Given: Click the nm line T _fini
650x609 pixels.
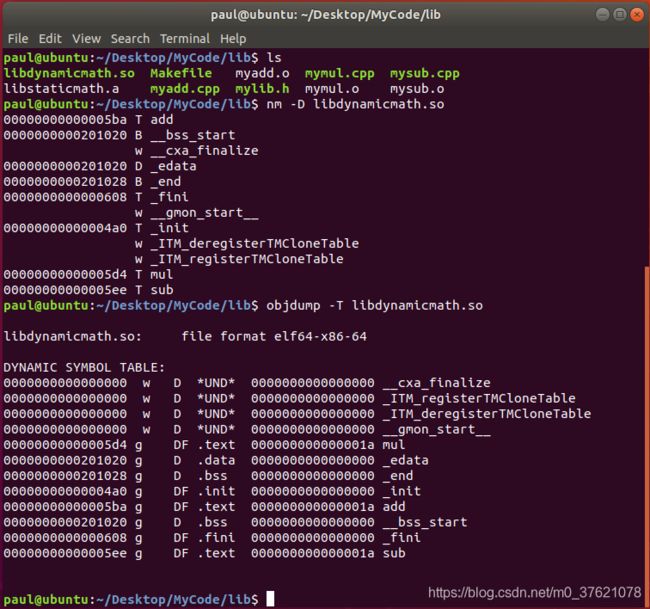Looking at the screenshot, I should (96, 197).
